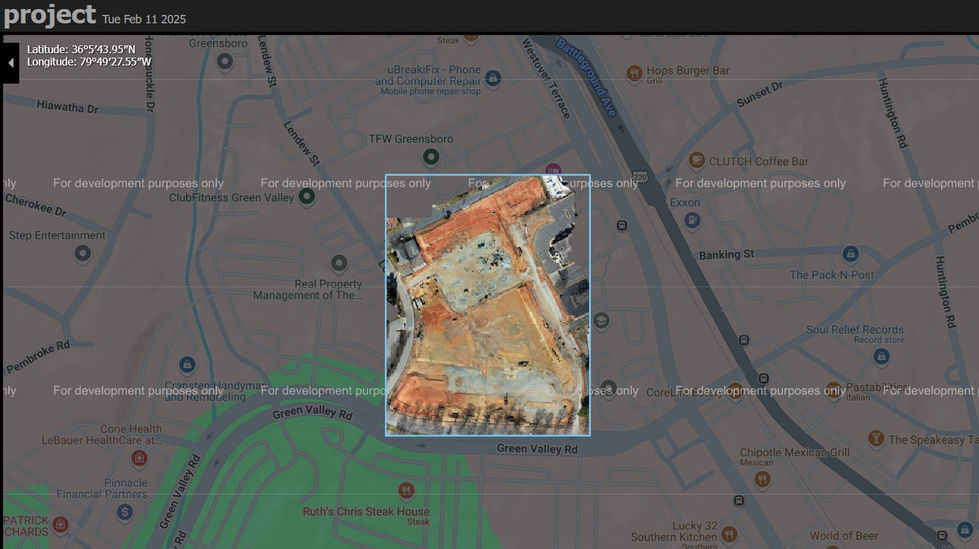The width and height of the screenshot is (979, 549).
Task: Click the project title text
Action: 50,14
